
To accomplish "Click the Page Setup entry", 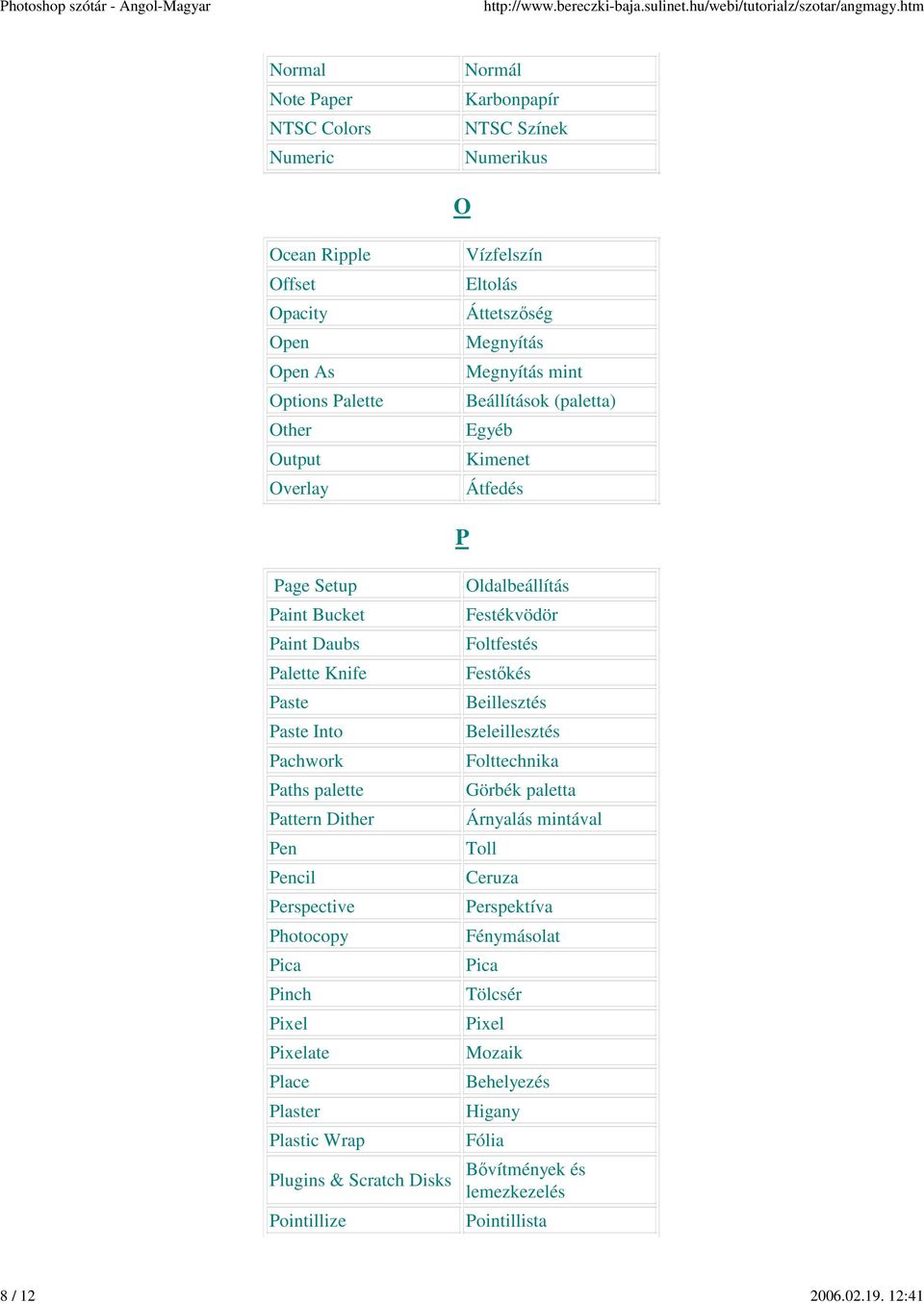I will click(x=316, y=586).
